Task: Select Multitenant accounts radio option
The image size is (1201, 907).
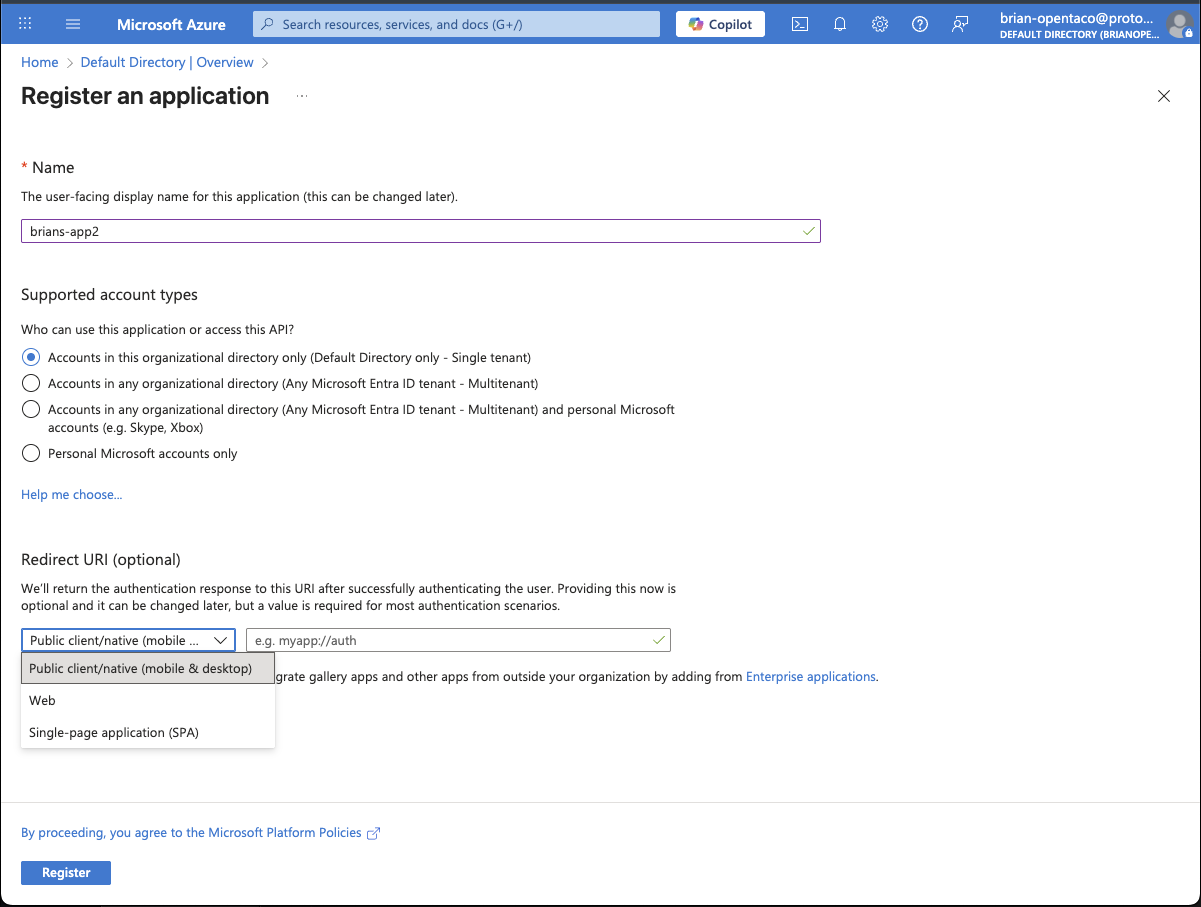Action: click(31, 383)
